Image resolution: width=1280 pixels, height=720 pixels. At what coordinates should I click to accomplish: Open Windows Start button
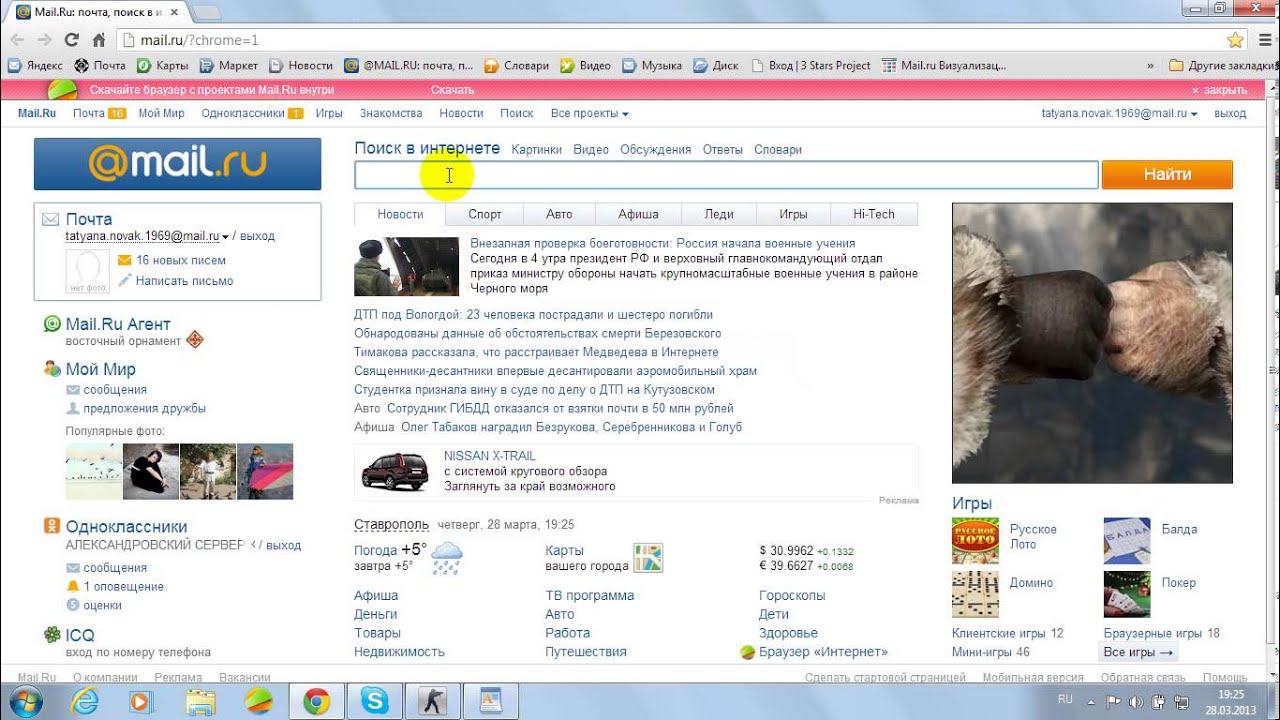[24, 701]
